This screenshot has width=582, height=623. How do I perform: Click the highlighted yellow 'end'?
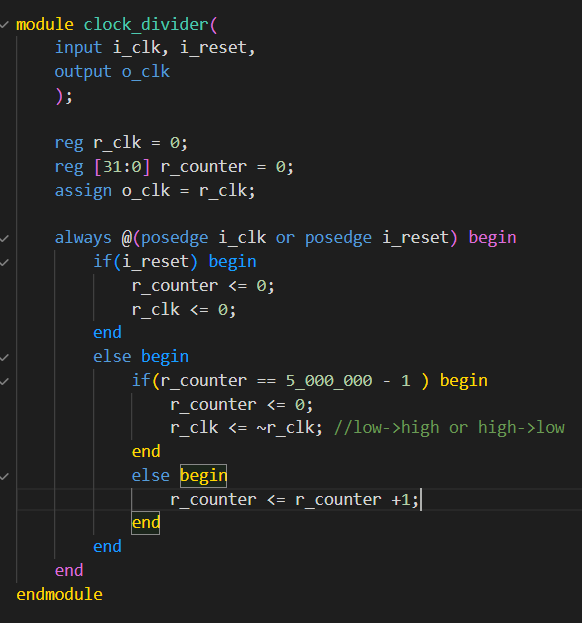point(146,523)
